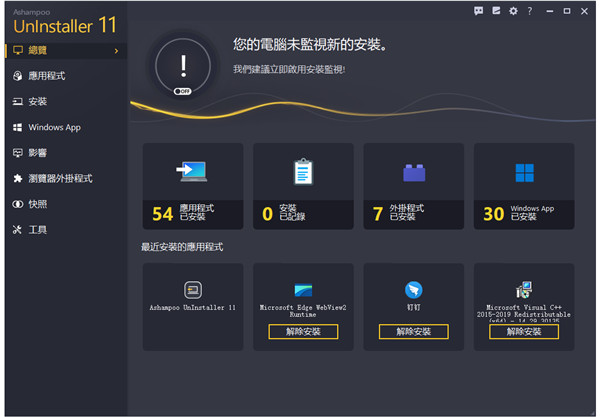Click the purple brick plugin icon tile
Image resolution: width=600 pixels, height=417 pixels.
414,173
